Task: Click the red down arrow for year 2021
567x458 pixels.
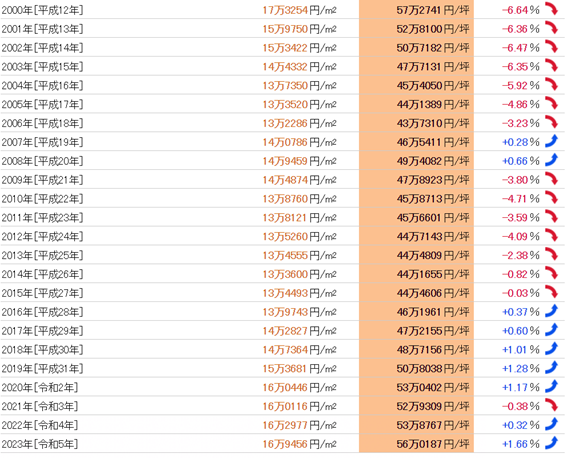Action: click(x=551, y=405)
